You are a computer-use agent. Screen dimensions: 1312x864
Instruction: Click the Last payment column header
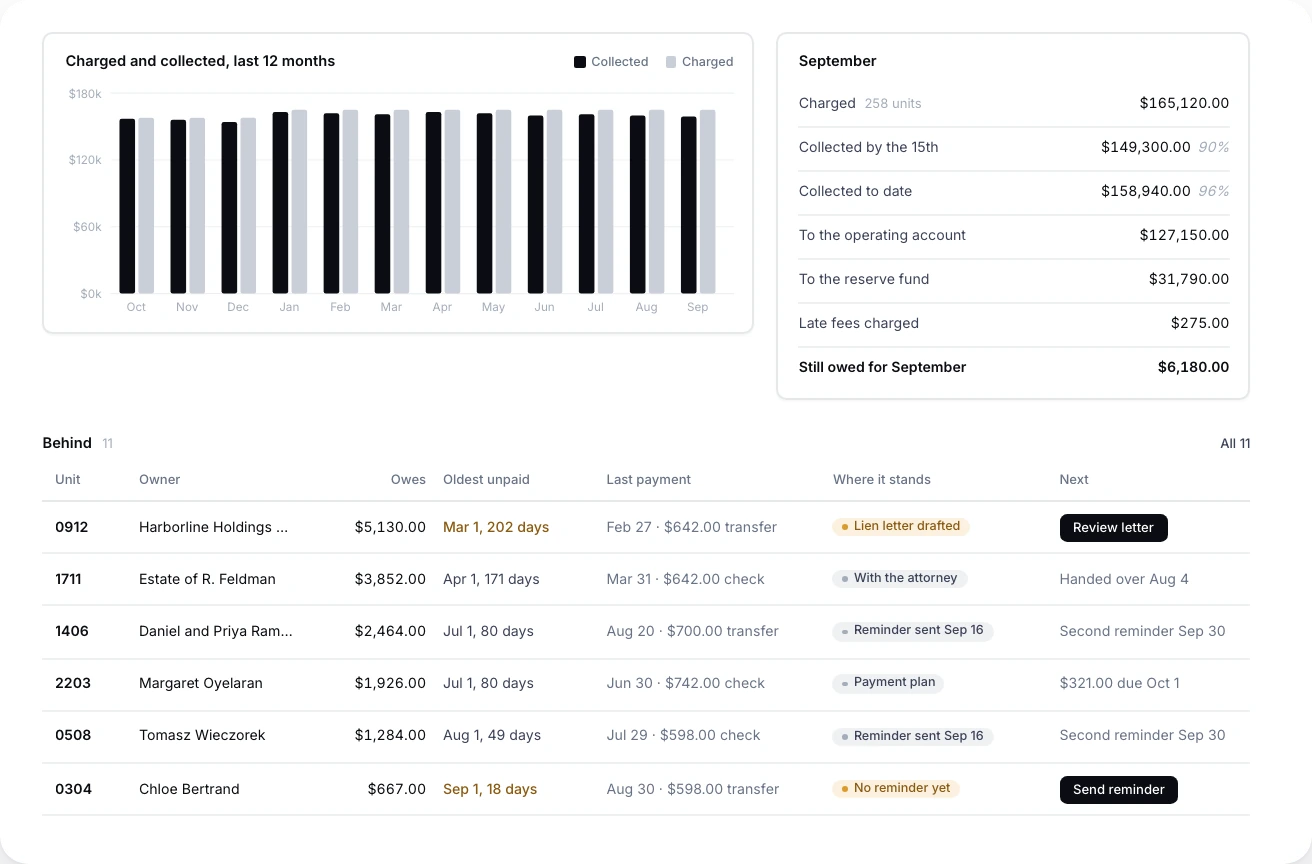(x=648, y=479)
